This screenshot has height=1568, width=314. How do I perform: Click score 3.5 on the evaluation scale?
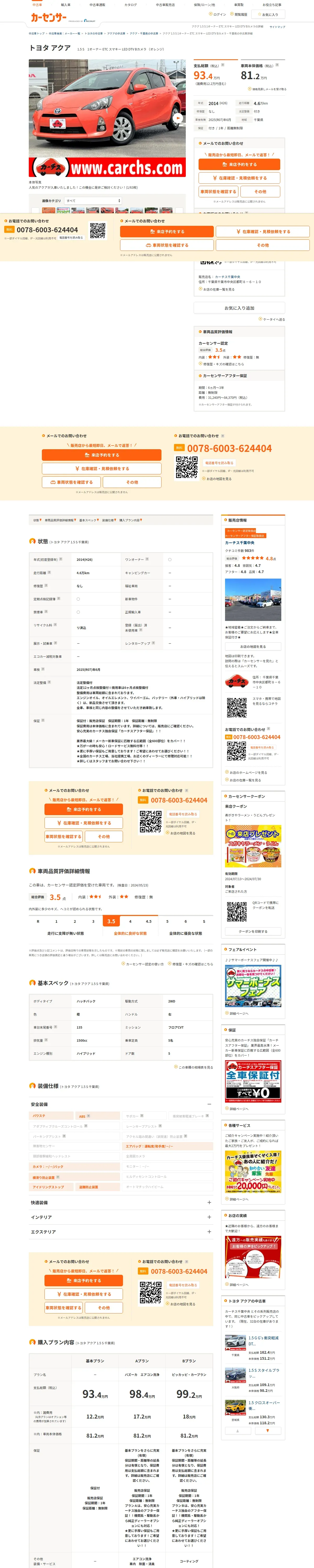[111, 921]
